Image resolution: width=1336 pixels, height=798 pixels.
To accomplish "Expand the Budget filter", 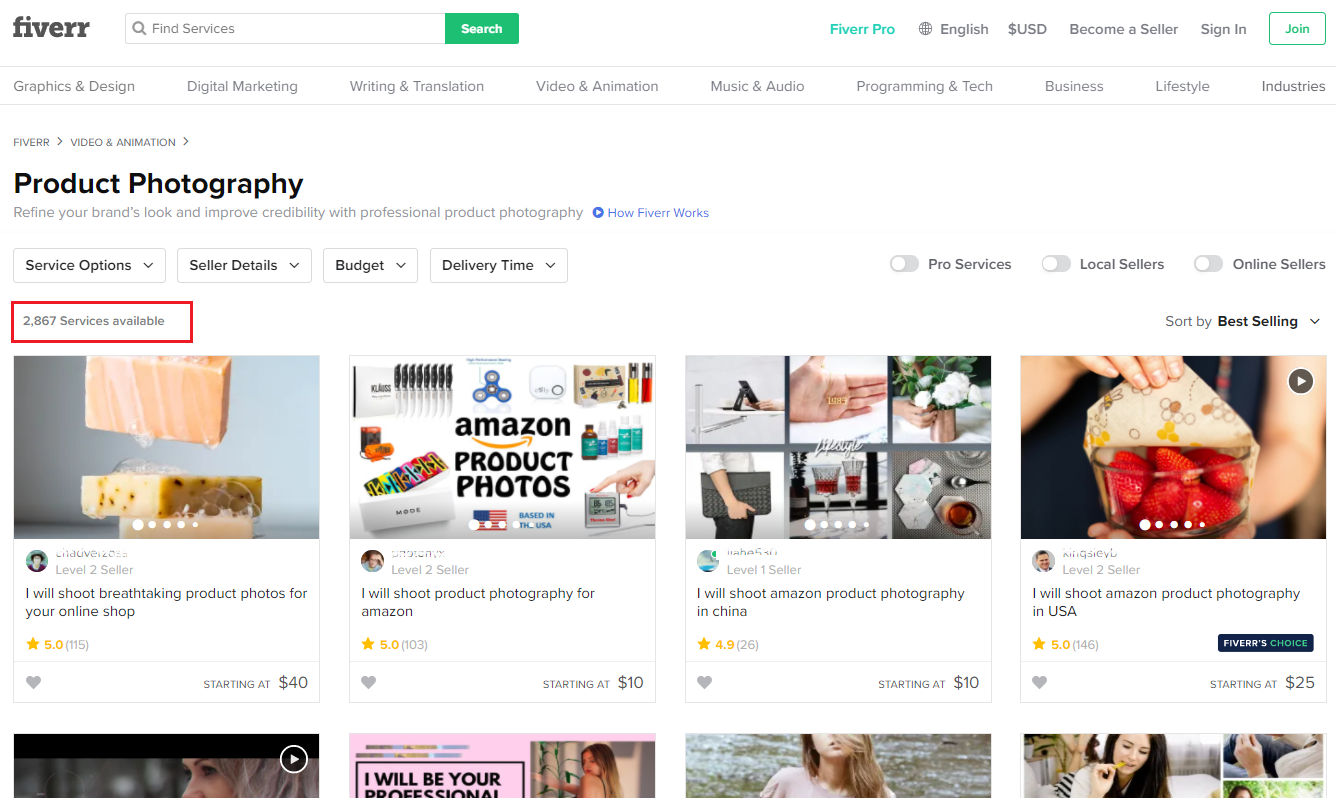I will click(x=370, y=265).
